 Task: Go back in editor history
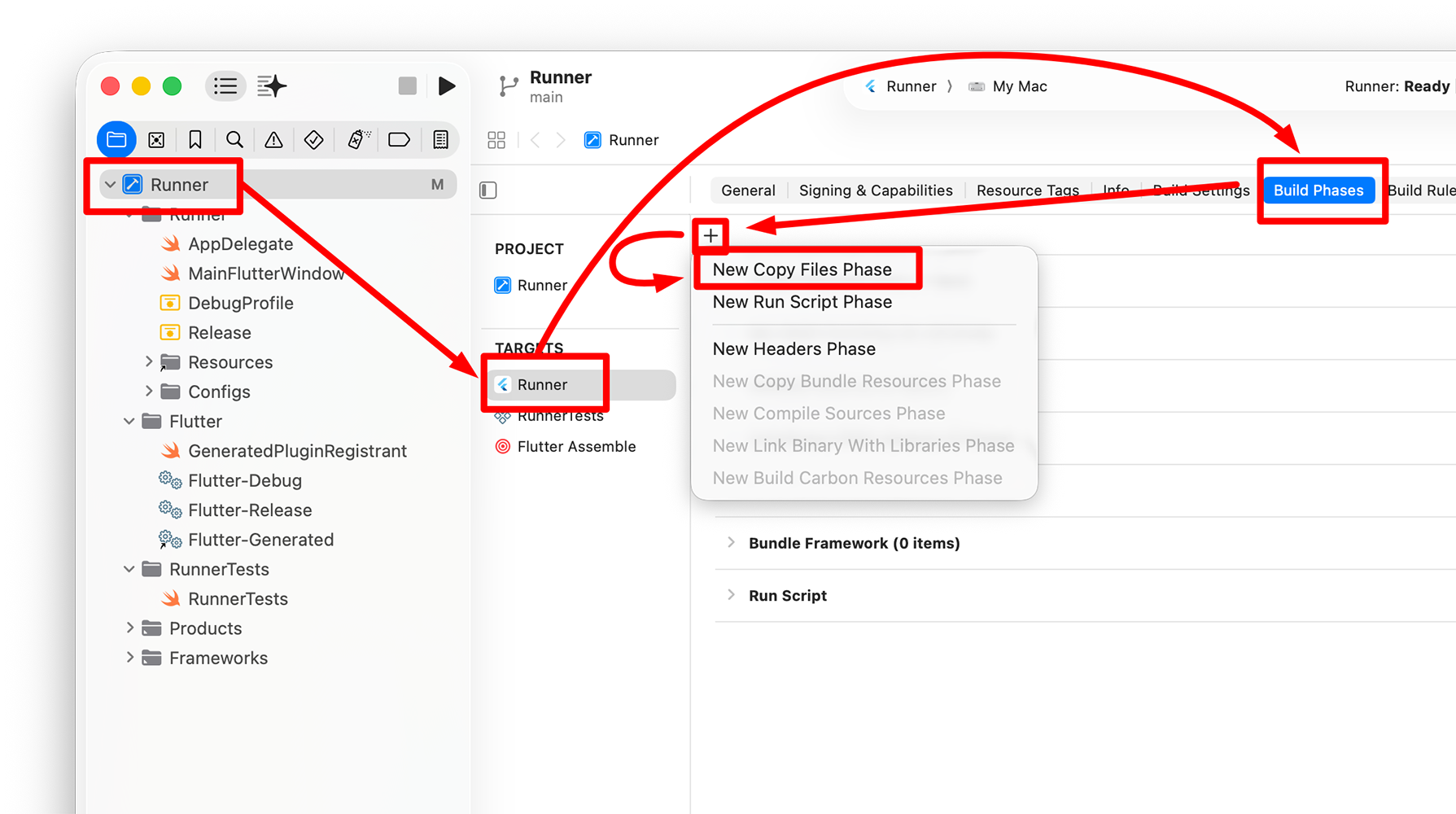536,140
